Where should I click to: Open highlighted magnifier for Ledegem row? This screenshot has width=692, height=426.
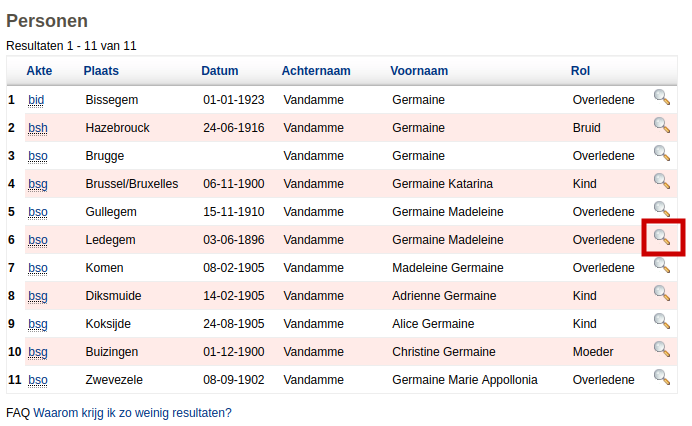tap(661, 237)
